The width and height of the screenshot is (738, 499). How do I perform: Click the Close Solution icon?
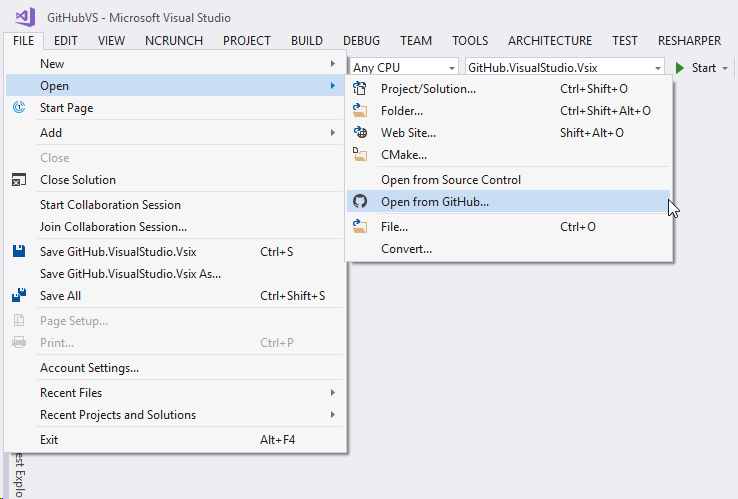pos(19,180)
